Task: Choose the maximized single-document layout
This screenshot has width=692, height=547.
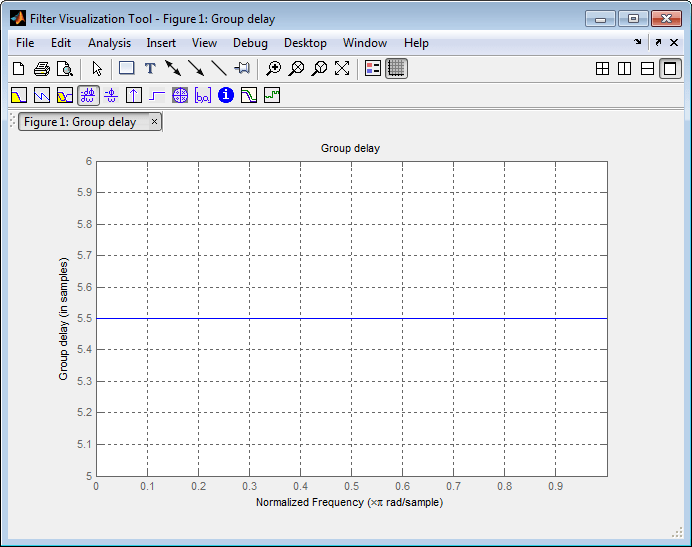Action: point(670,69)
